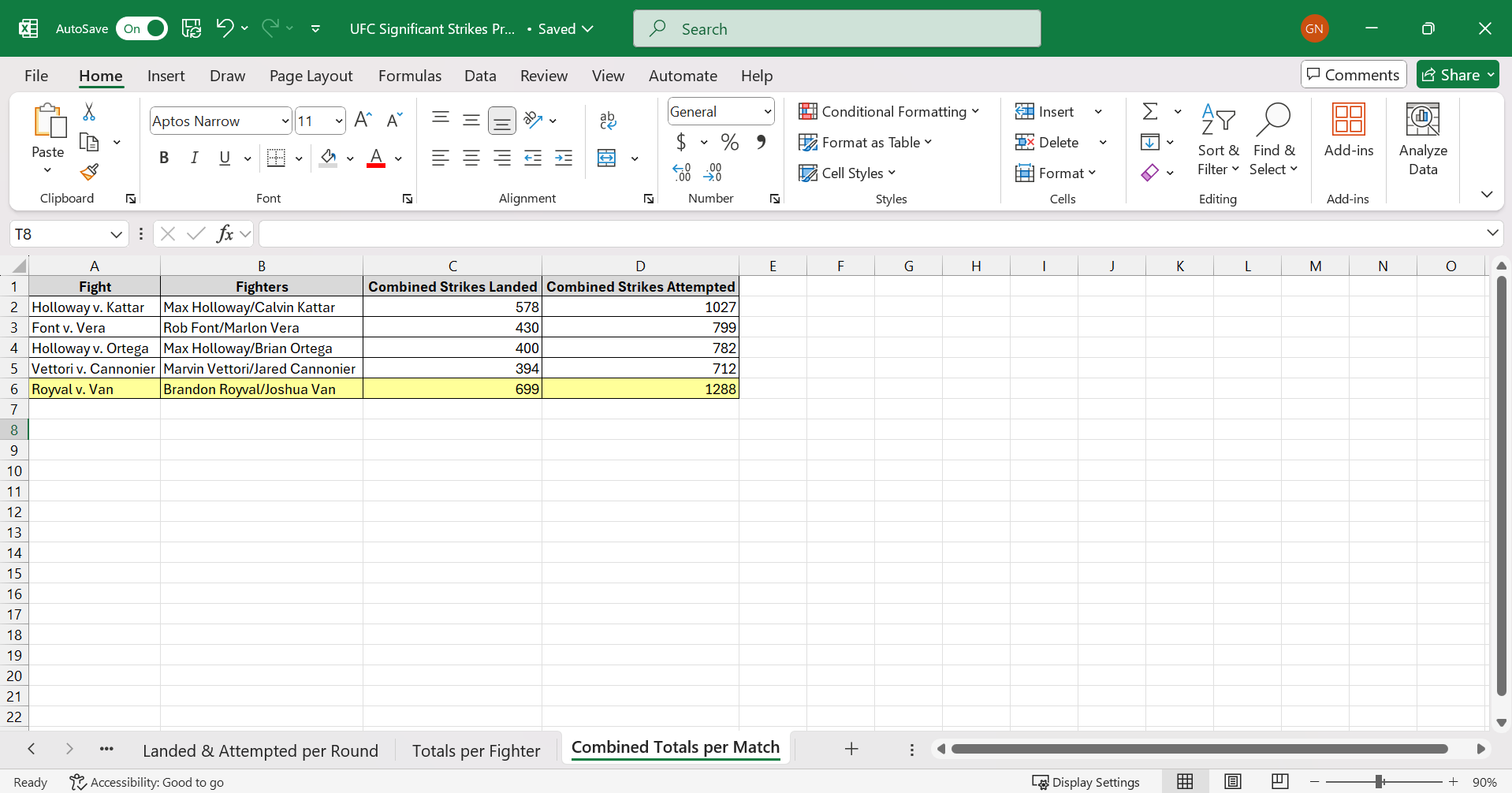Click the Cut scissors icon
Viewport: 1512px width, 793px height.
coord(89,112)
